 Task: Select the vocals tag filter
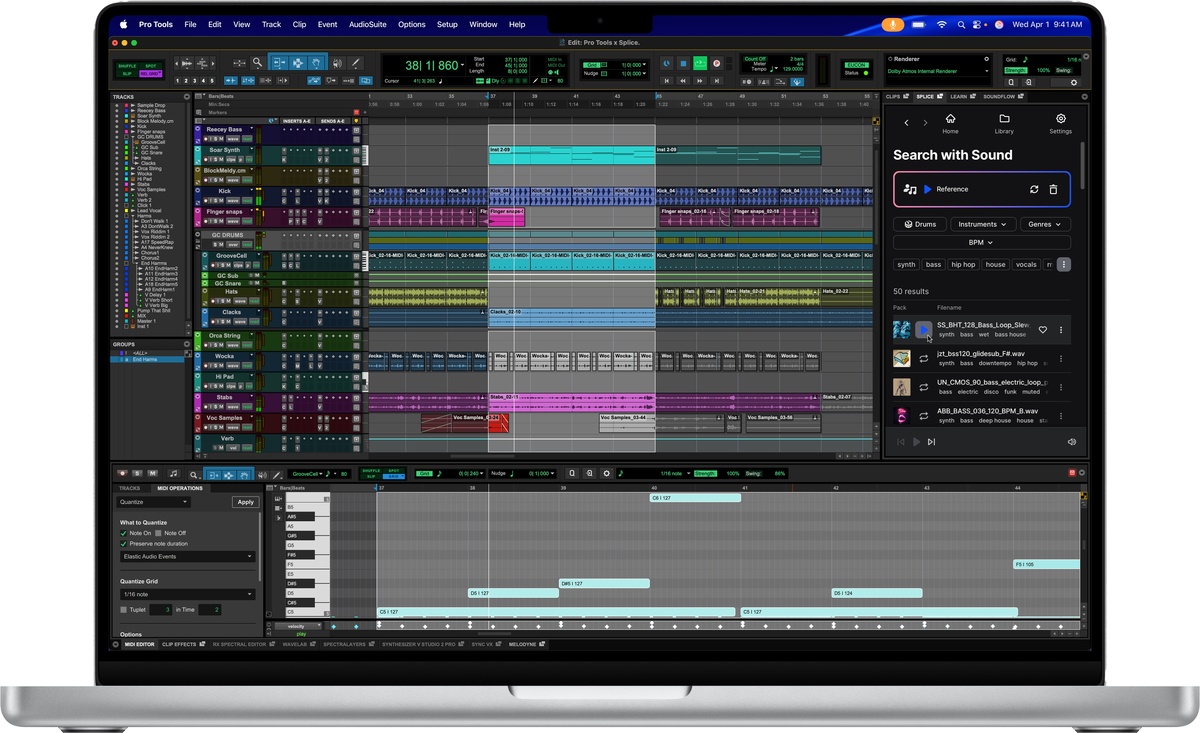[1026, 264]
